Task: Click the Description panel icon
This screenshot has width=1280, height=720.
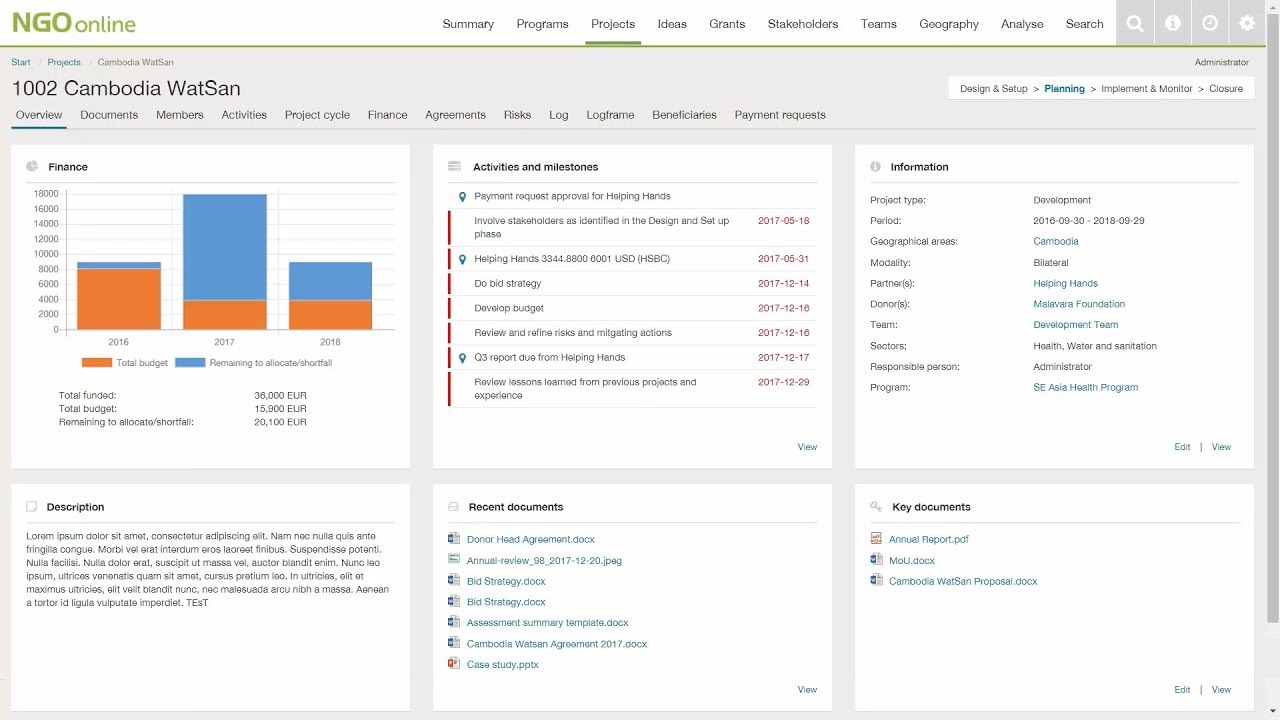Action: tap(32, 507)
